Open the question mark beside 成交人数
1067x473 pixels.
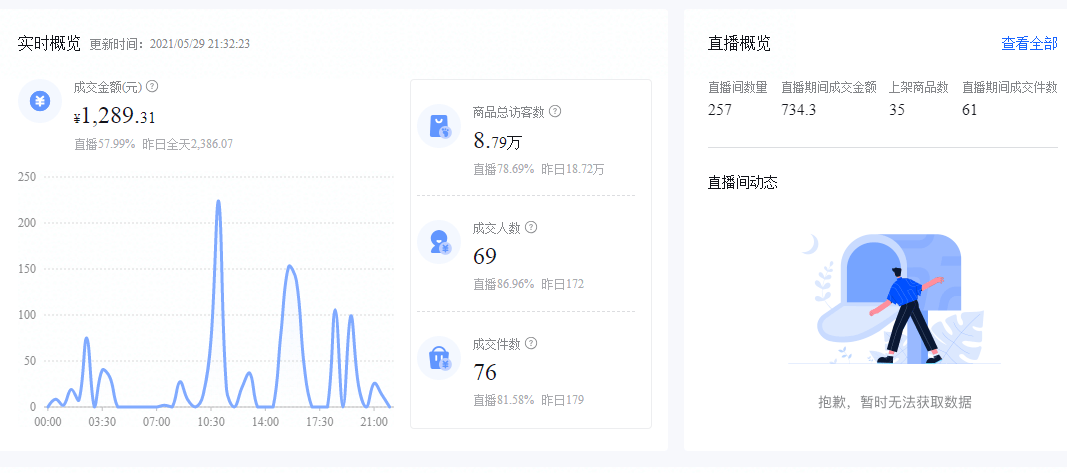(531, 227)
